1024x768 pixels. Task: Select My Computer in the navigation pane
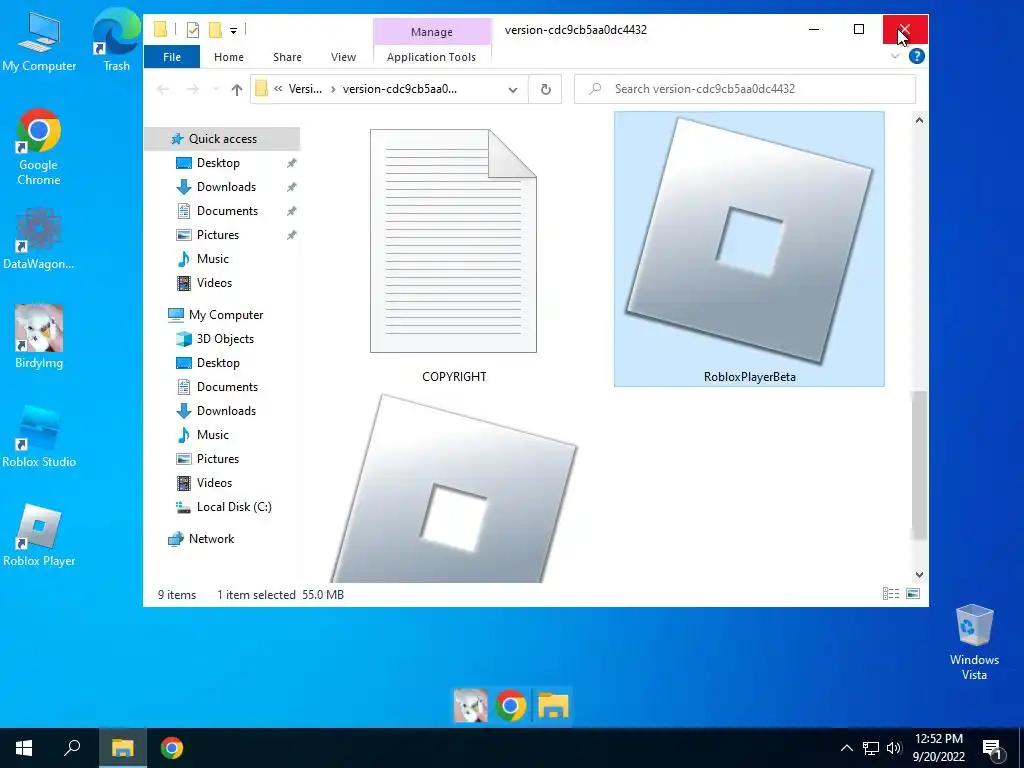(225, 315)
